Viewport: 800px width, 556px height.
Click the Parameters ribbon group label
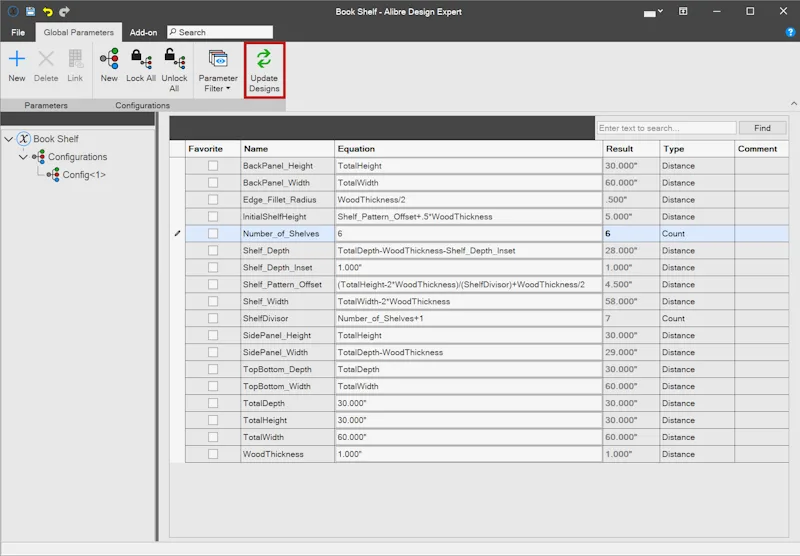pos(46,106)
